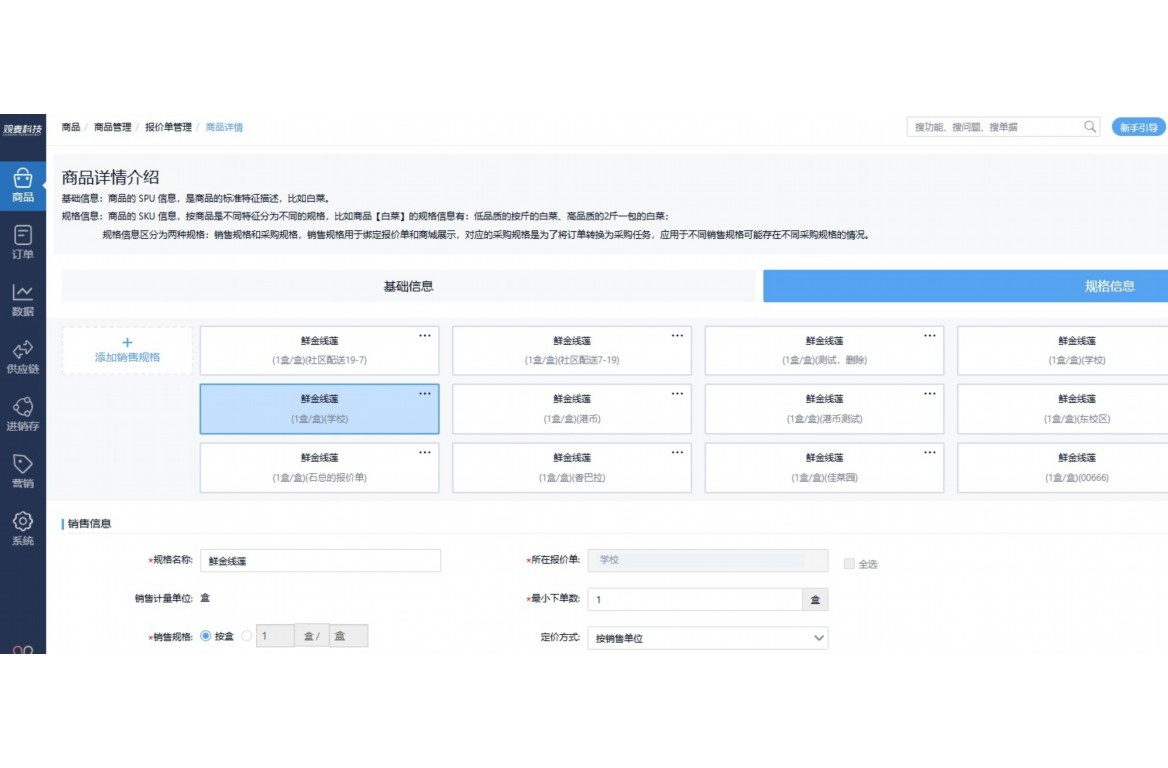
Task: Open more menu on 港币测试 card
Action: 930,394
